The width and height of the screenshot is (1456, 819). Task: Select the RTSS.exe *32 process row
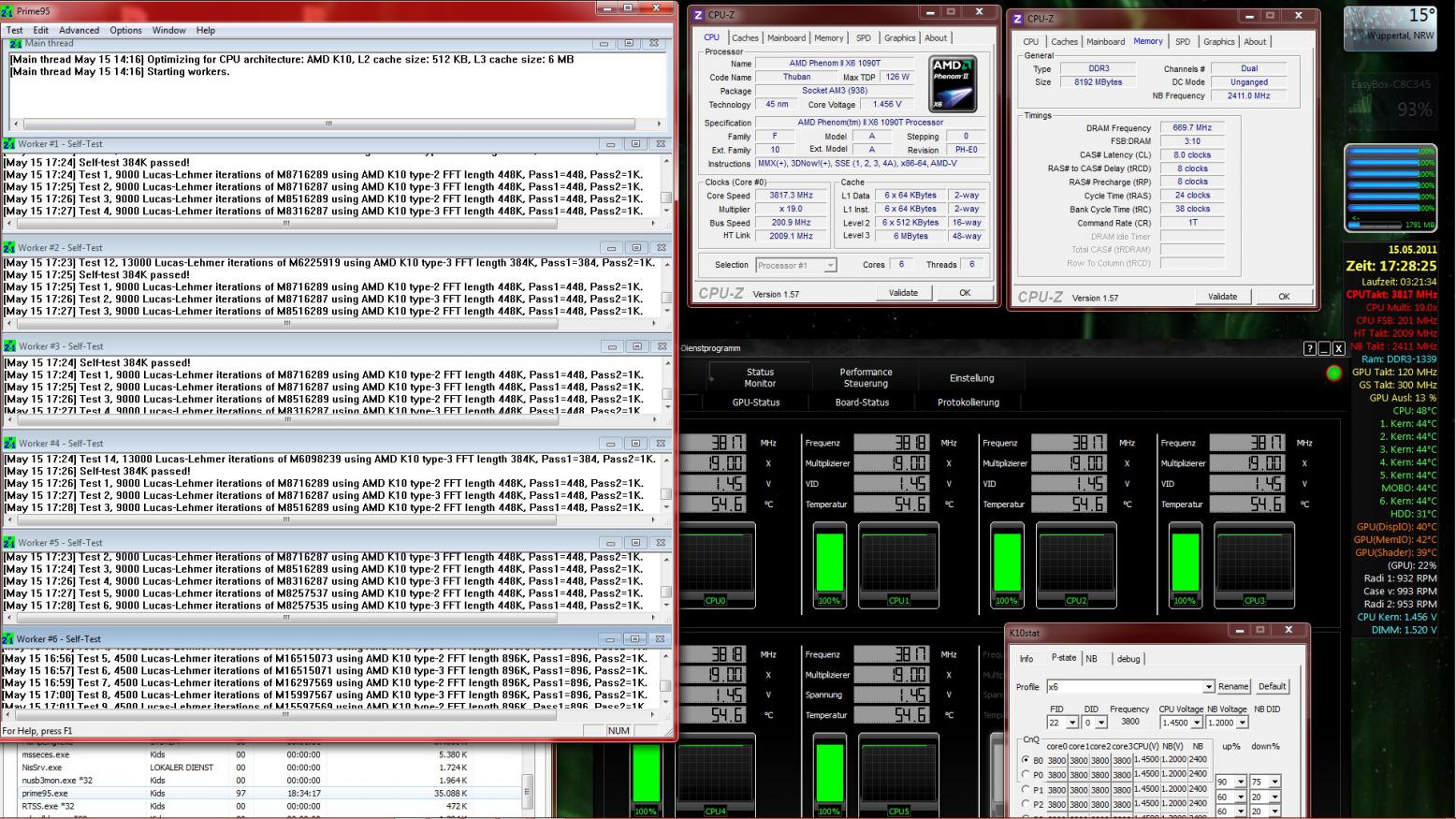[x=261, y=806]
